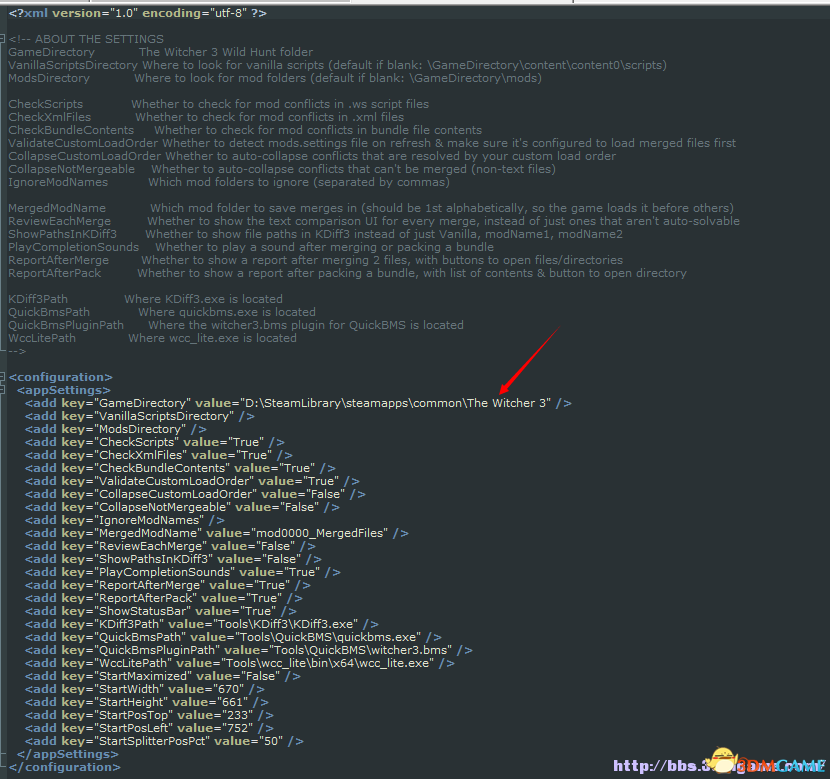Click the StartPosLeft value "752"

[x=237, y=728]
